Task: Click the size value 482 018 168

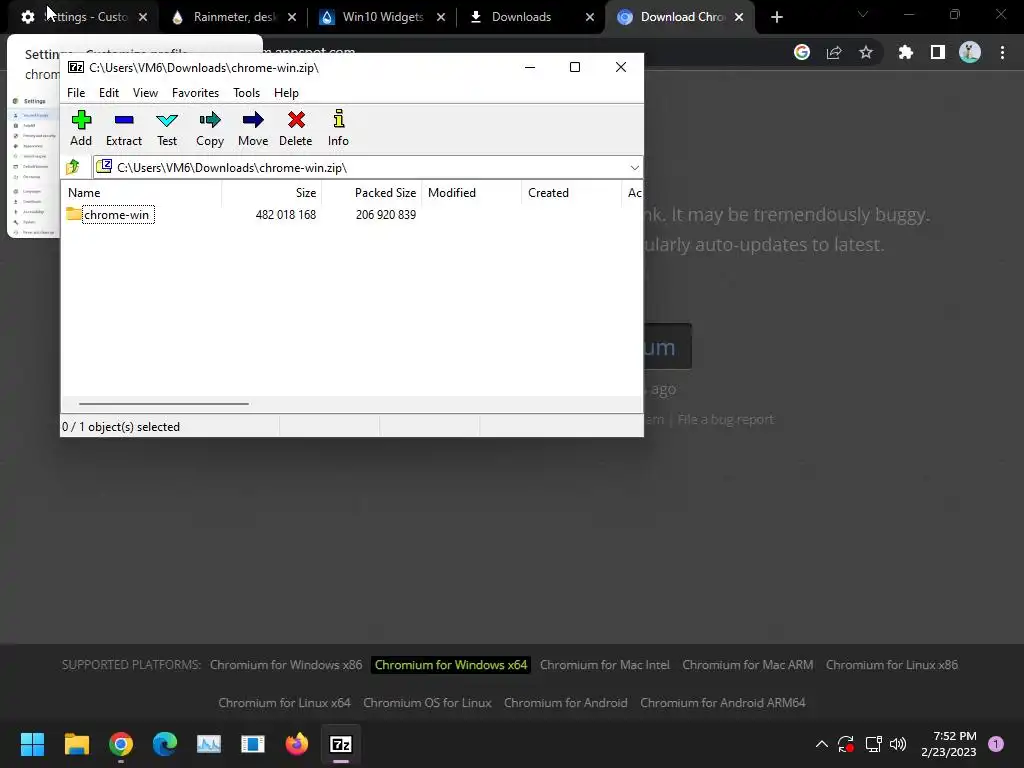Action: coord(285,214)
